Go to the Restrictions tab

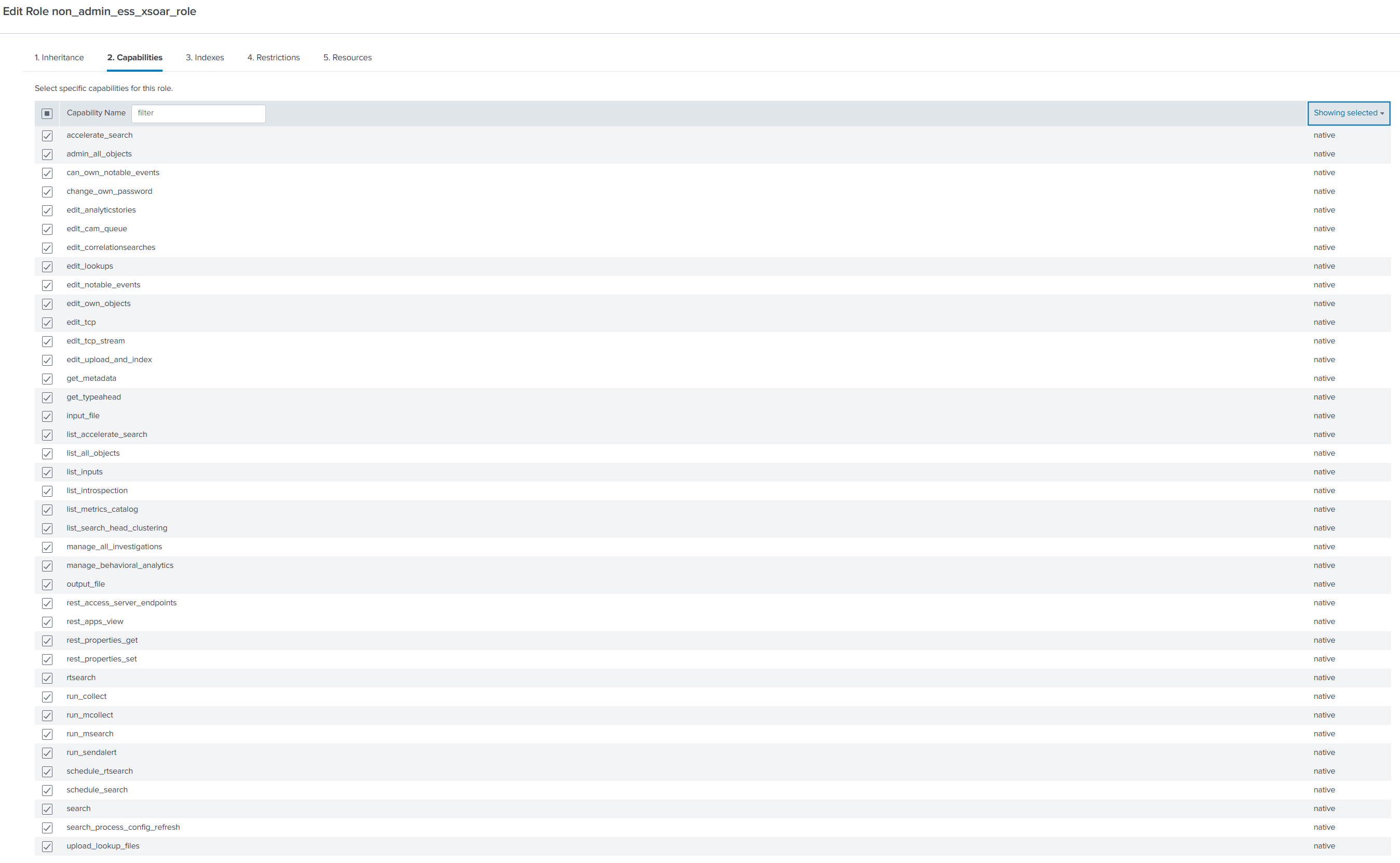[x=273, y=58]
